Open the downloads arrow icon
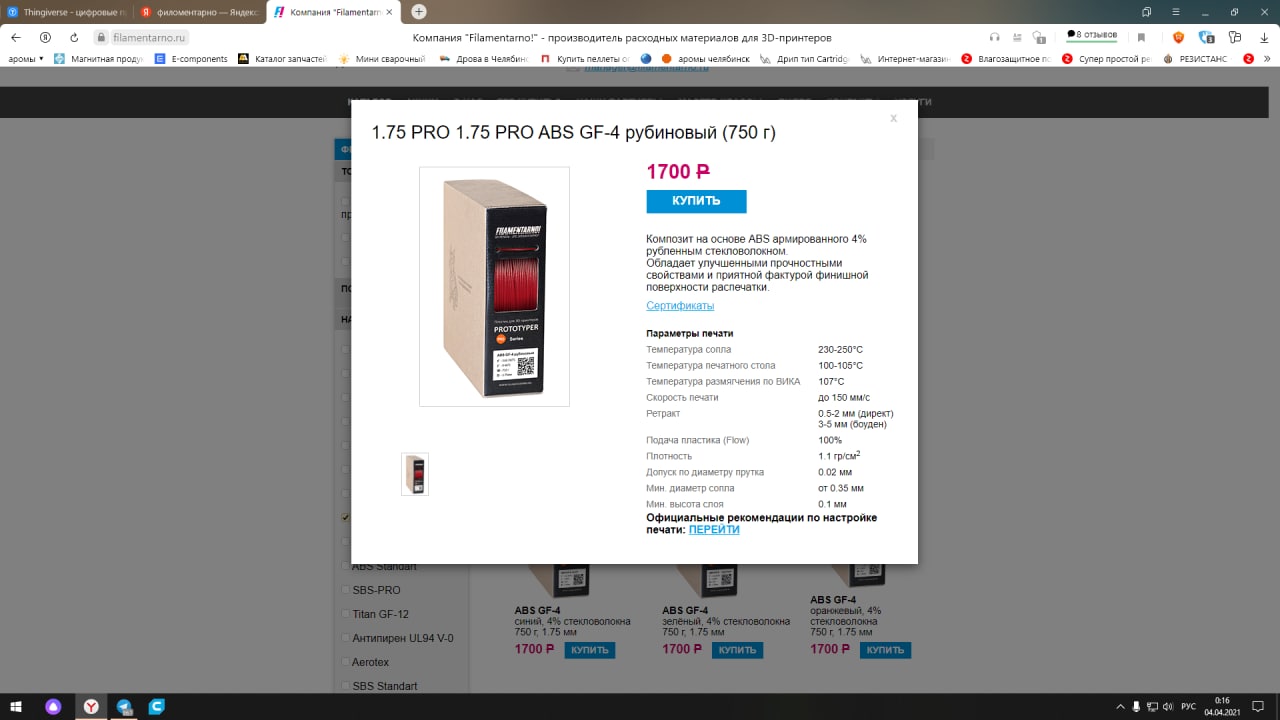This screenshot has height=720, width=1280. (x=1264, y=37)
